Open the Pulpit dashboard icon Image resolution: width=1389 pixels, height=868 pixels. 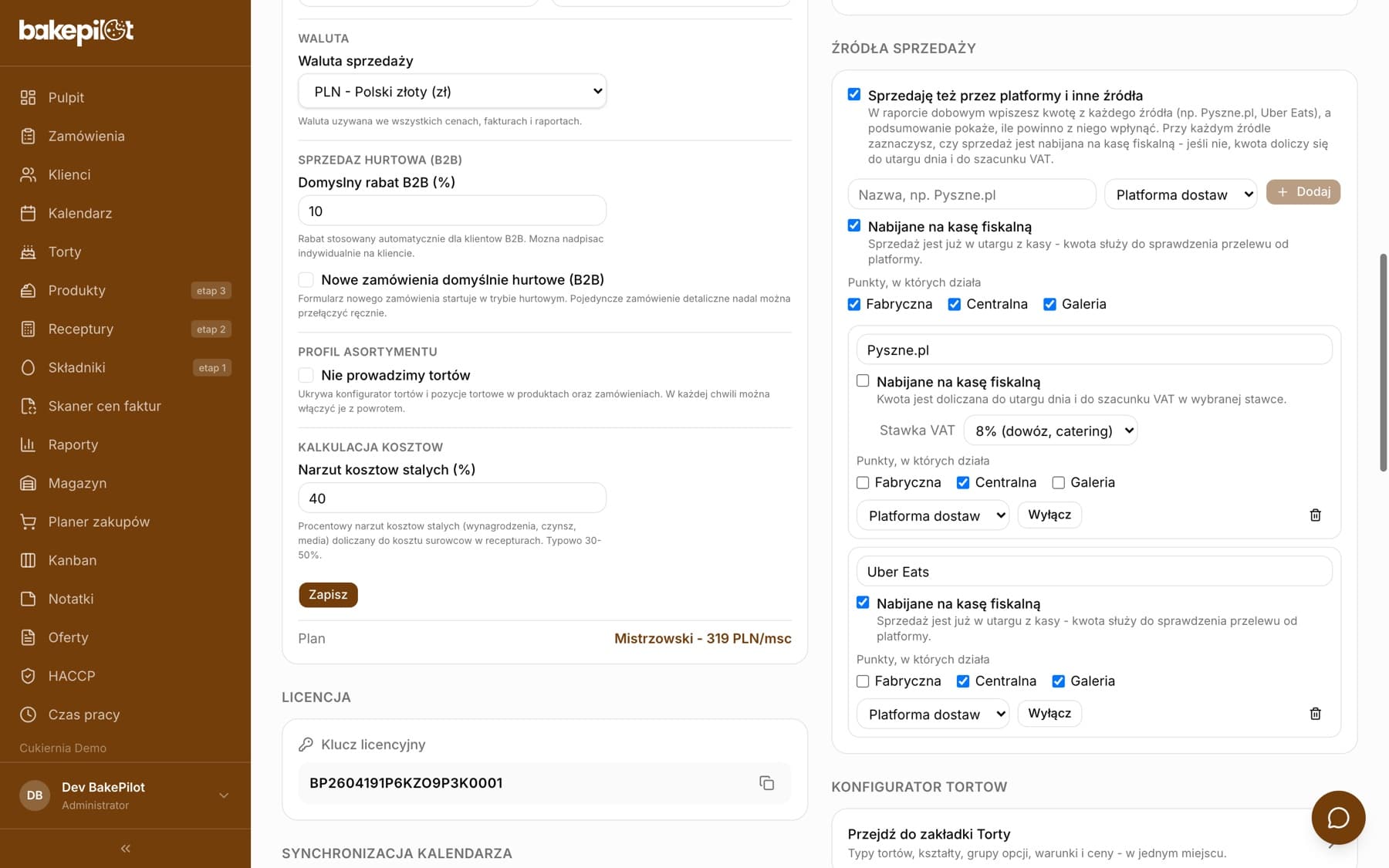click(28, 97)
